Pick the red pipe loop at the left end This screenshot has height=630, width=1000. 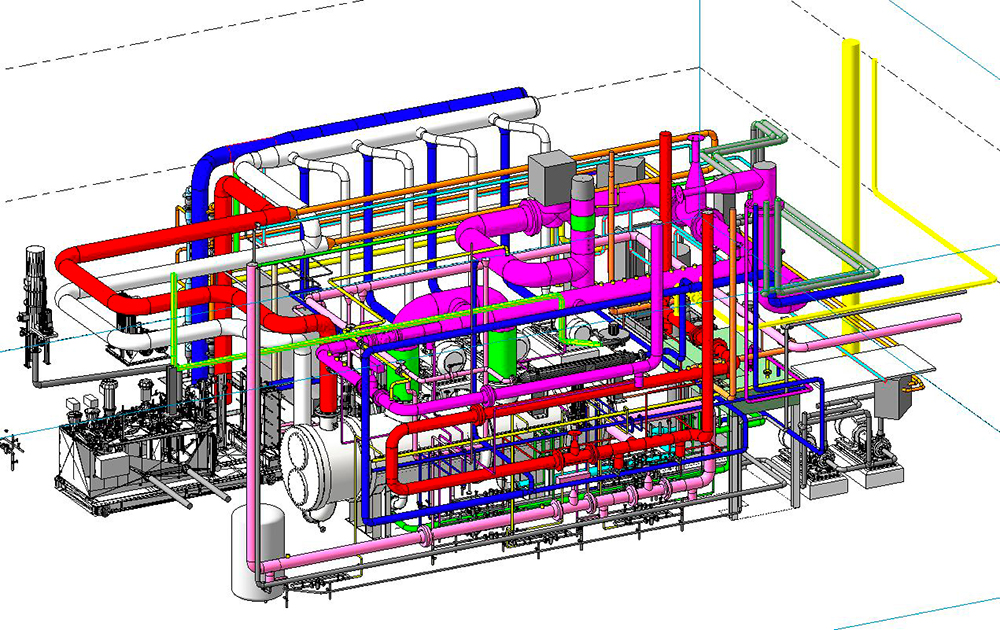(86, 281)
